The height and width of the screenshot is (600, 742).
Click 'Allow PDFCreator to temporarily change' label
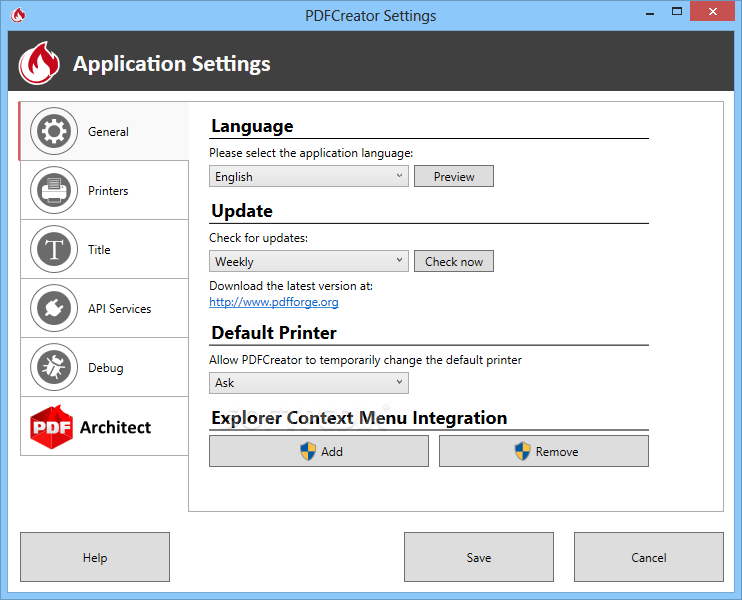click(365, 360)
